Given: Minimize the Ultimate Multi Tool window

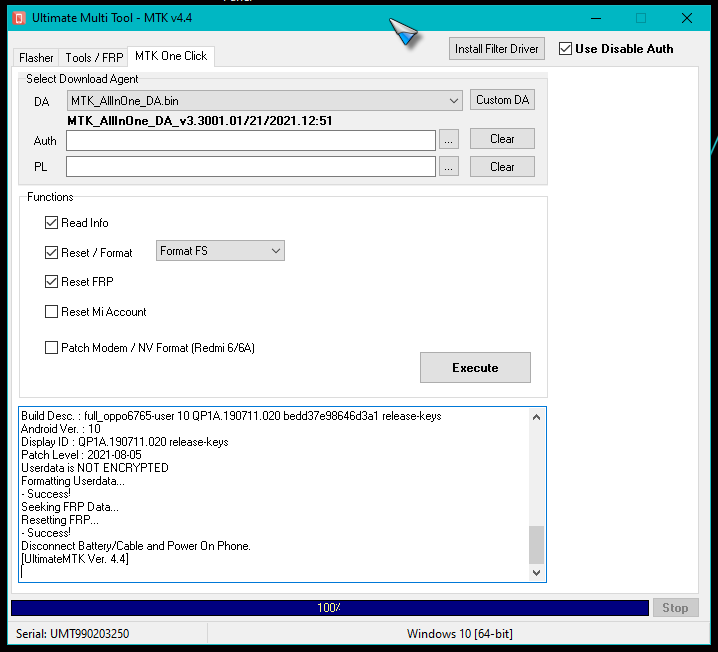Looking at the screenshot, I should pos(595,18).
